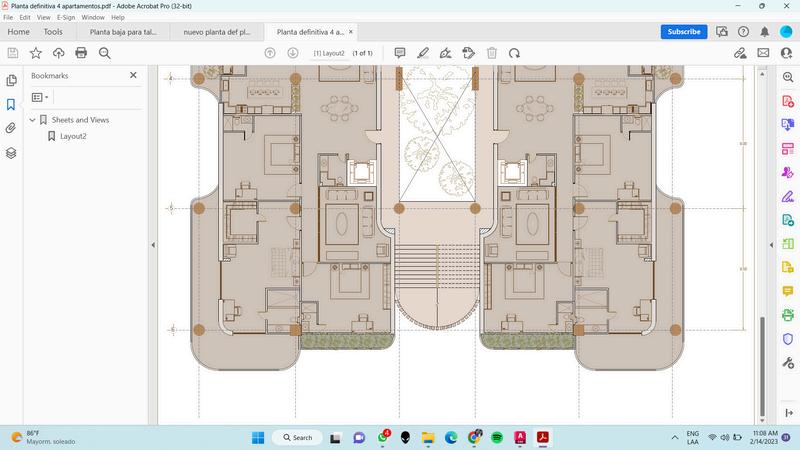Select the Layout2 bookmark
The height and width of the screenshot is (450, 800).
coord(73,136)
